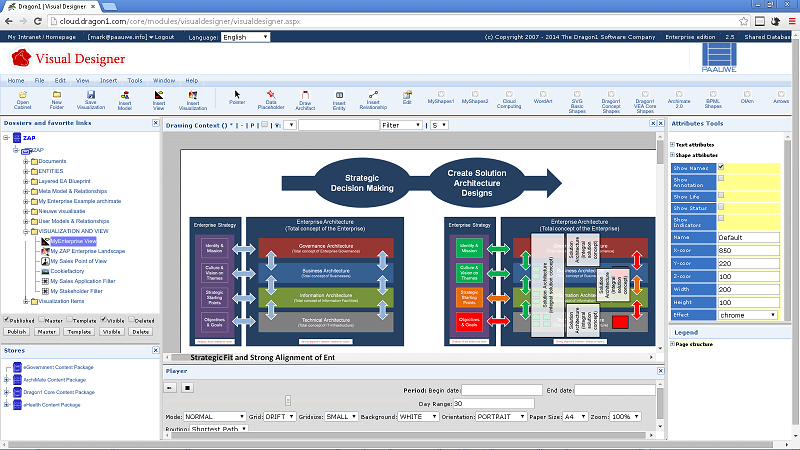Screen dimensions: 800x450
Task: Select My ZAP Enterprise Landscape item
Action: point(87,251)
